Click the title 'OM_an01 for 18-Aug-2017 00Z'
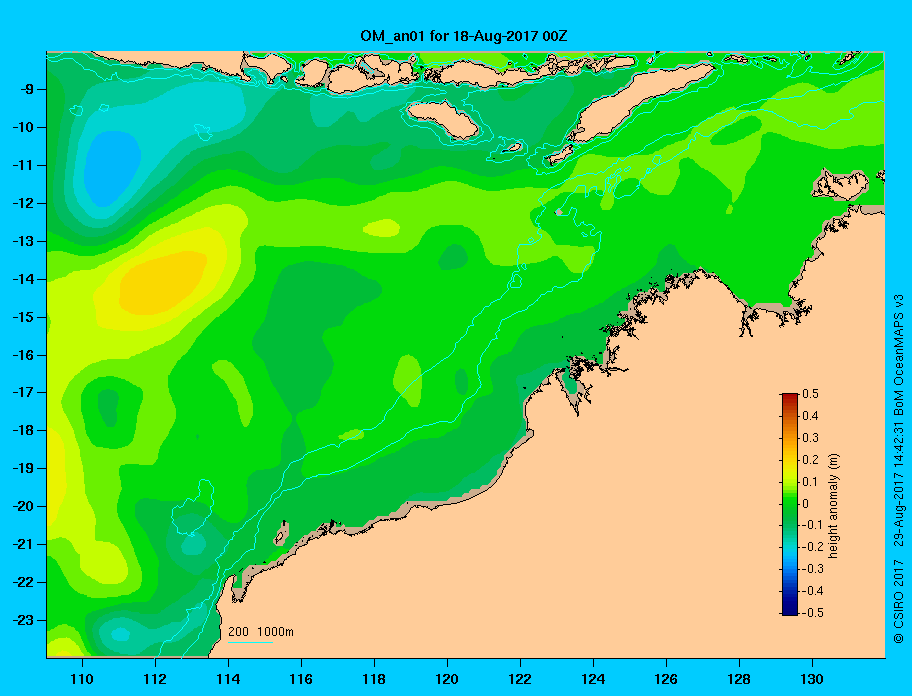The height and width of the screenshot is (696, 912). (x=464, y=37)
